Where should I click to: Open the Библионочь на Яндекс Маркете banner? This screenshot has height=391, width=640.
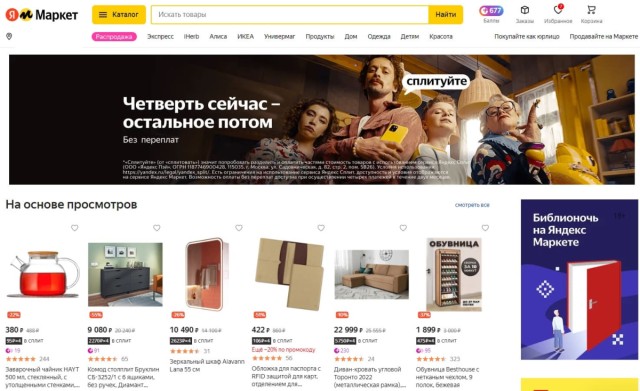pyautogui.click(x=579, y=280)
